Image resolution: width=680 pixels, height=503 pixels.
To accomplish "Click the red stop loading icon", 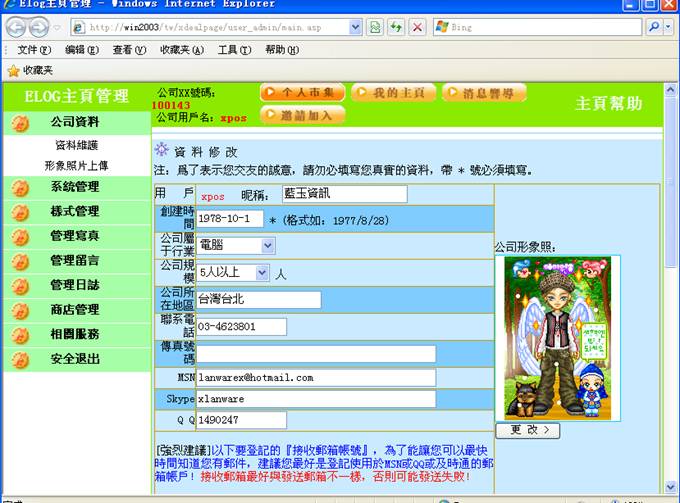I will click(x=417, y=27).
